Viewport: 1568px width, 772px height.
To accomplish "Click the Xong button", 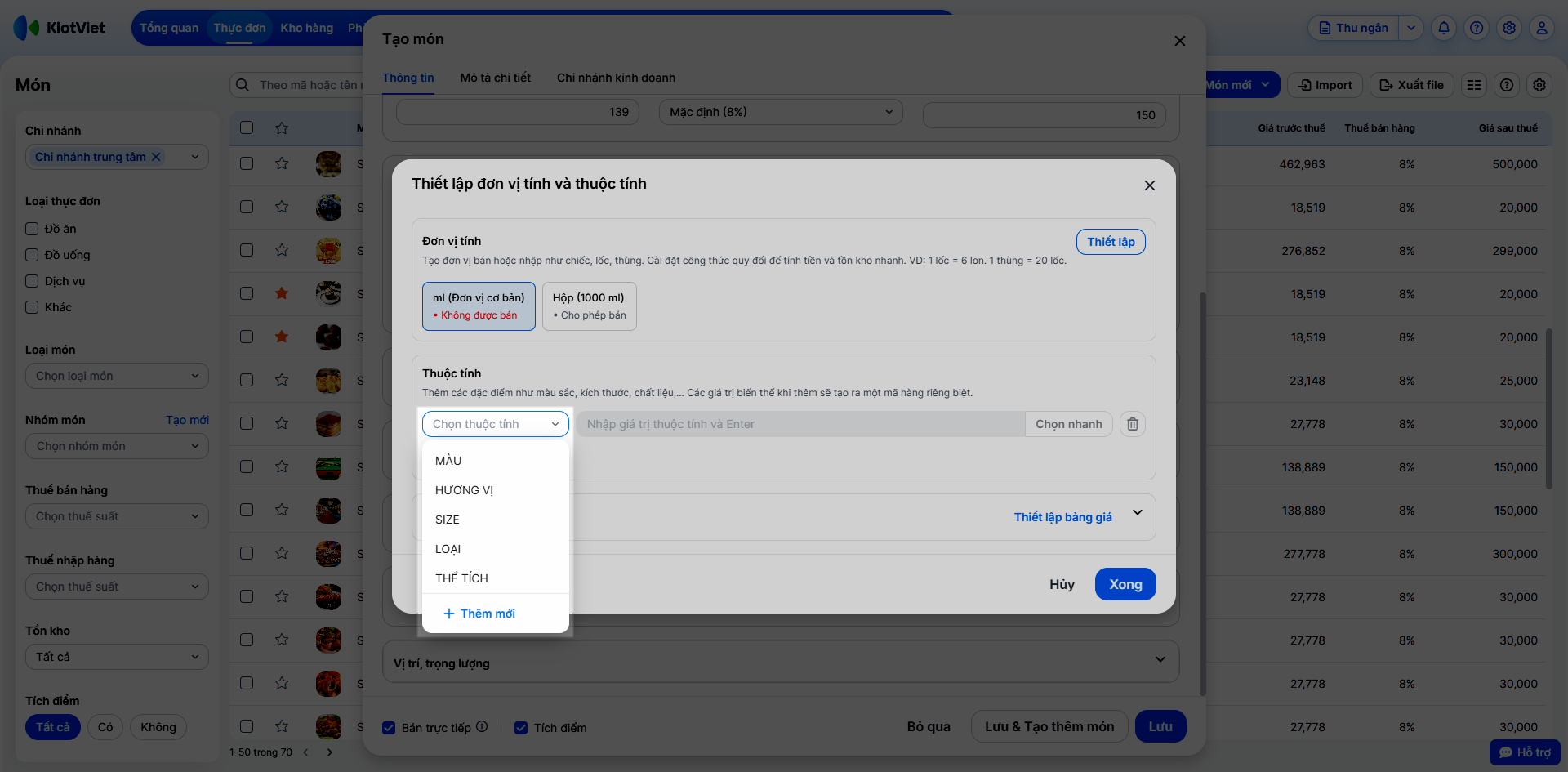I will pyautogui.click(x=1125, y=584).
